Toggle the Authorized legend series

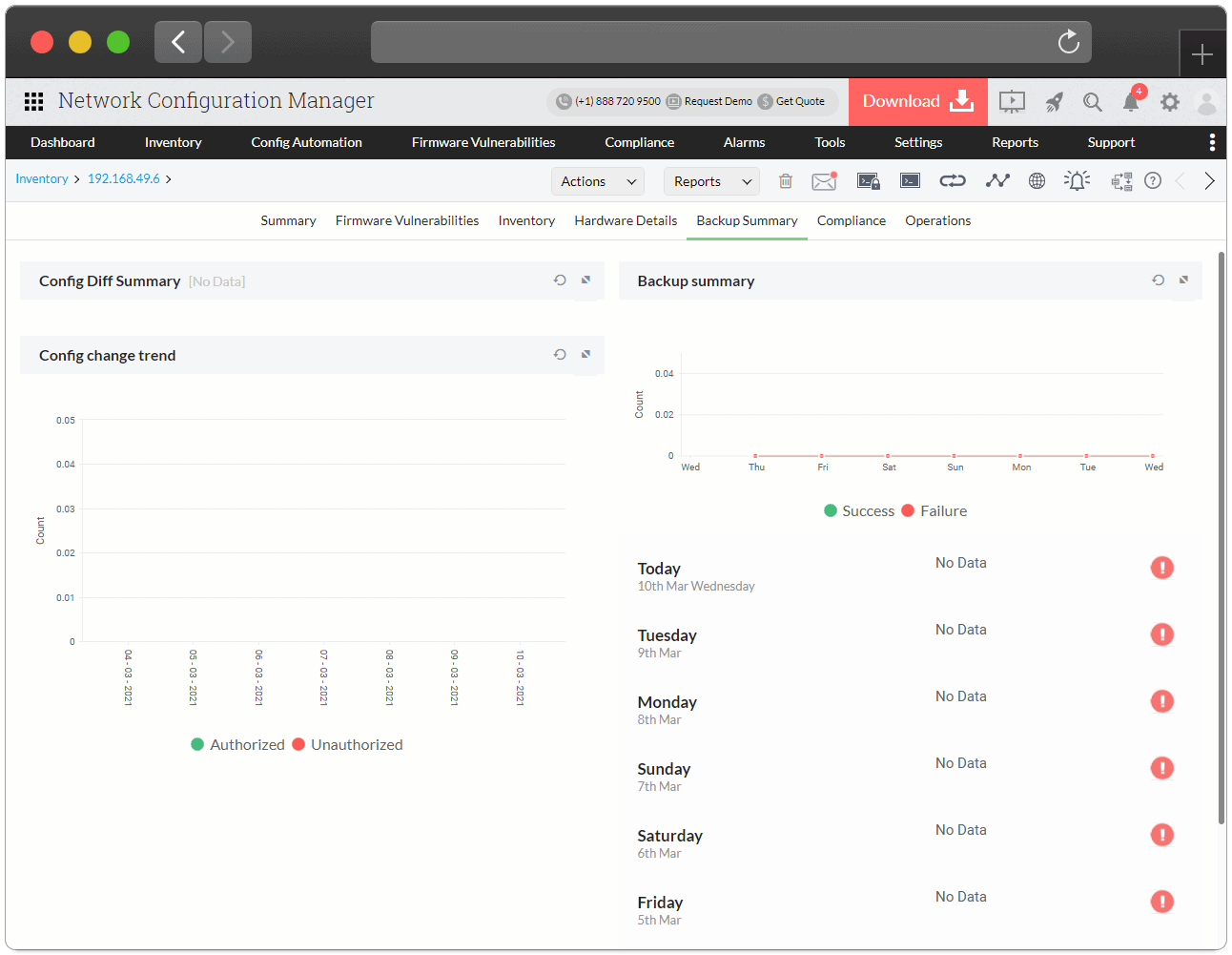point(237,744)
